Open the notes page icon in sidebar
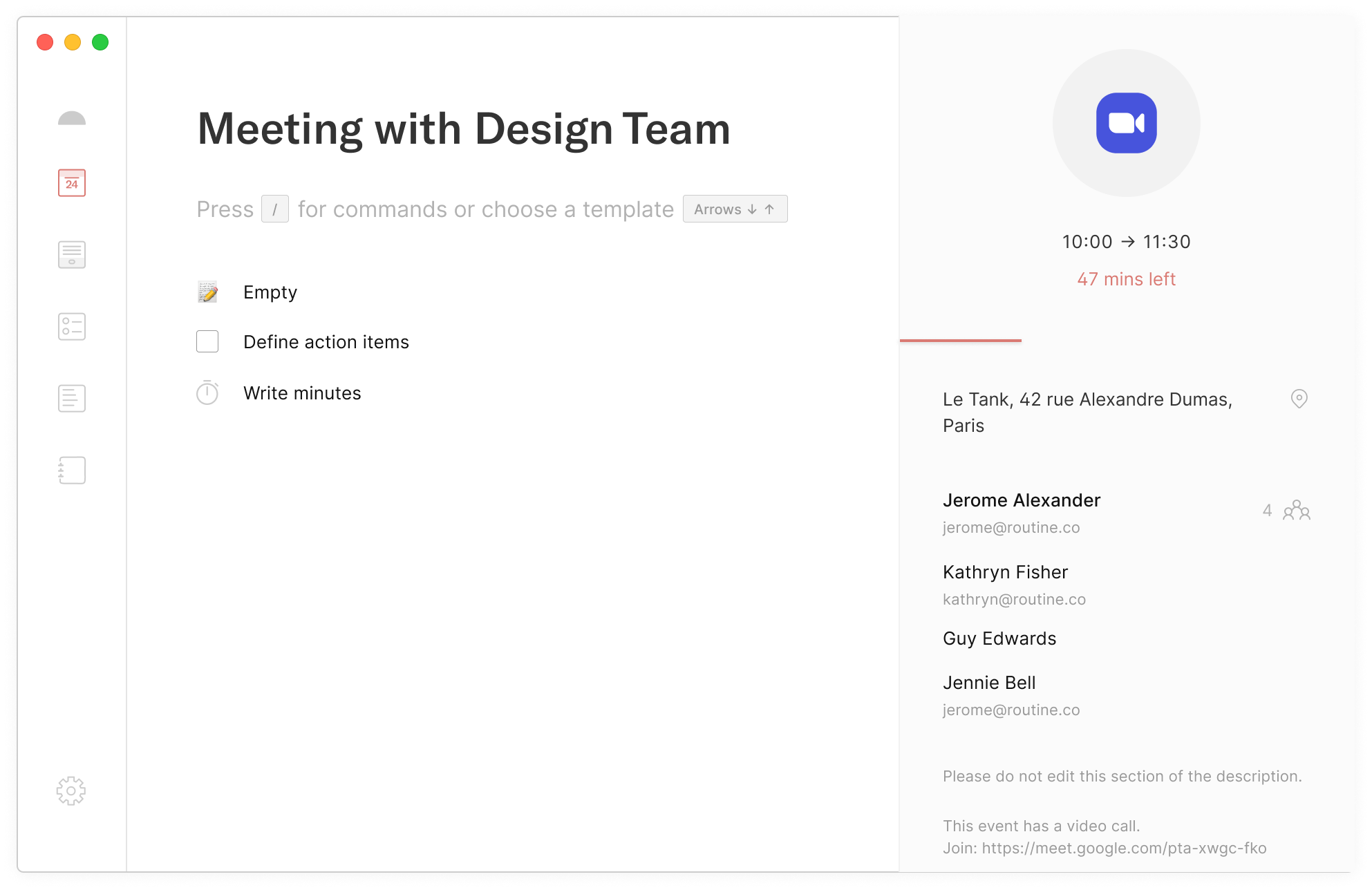This screenshot has height=890, width=1372. 72,399
